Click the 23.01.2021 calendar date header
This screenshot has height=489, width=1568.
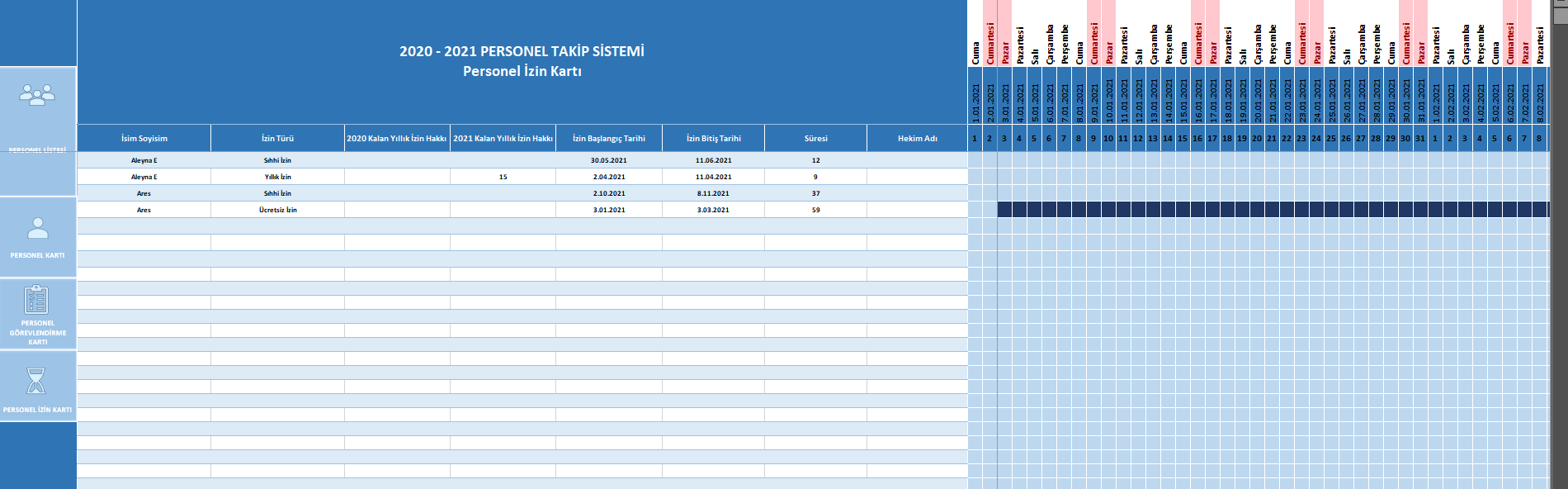1302,96
